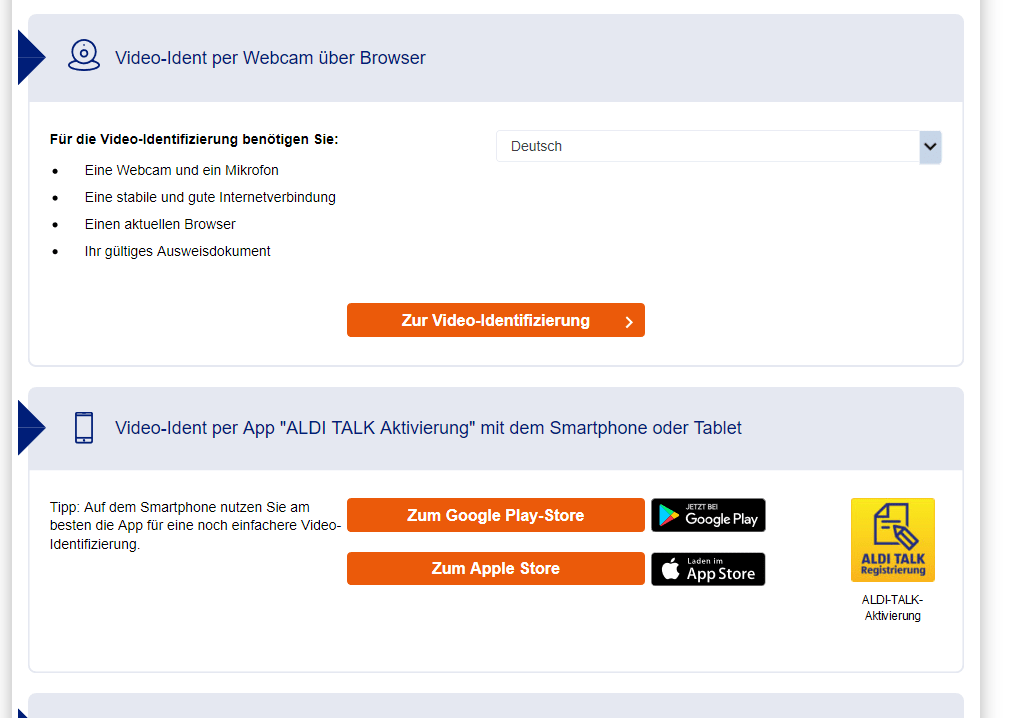1010x718 pixels.
Task: Click the heading Video-Ident per App ALDI TALK Aktivierung
Action: click(x=428, y=428)
